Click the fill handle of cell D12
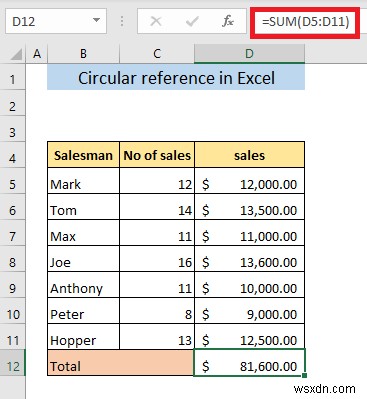 (304, 376)
